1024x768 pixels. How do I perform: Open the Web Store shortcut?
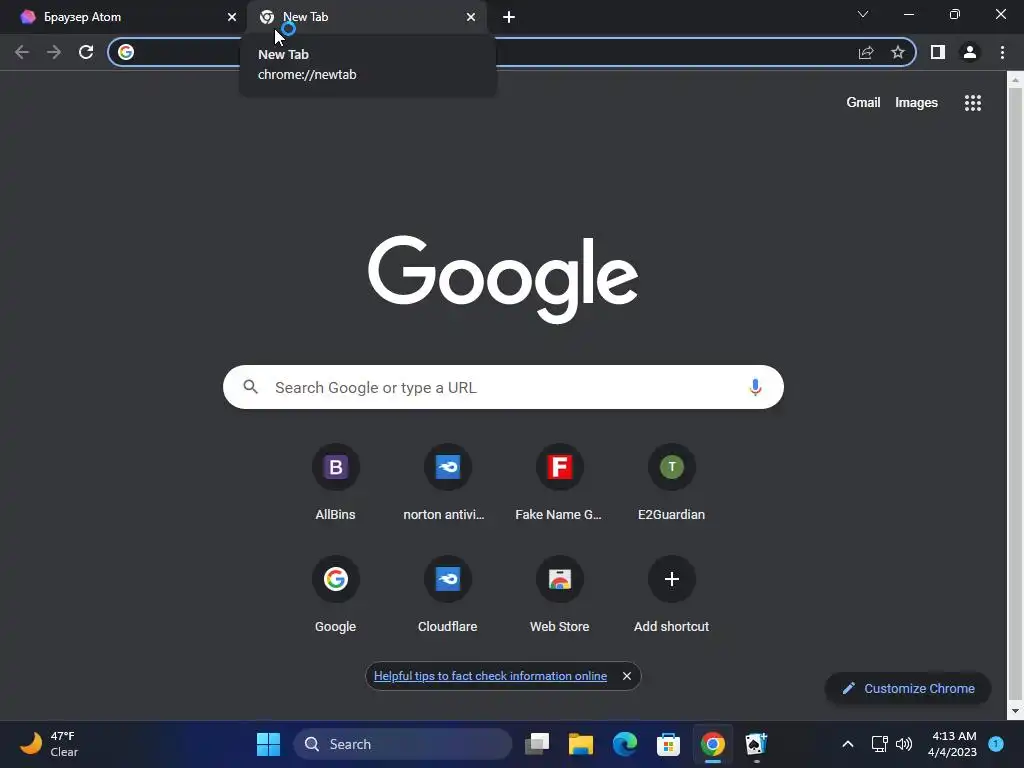click(x=559, y=594)
